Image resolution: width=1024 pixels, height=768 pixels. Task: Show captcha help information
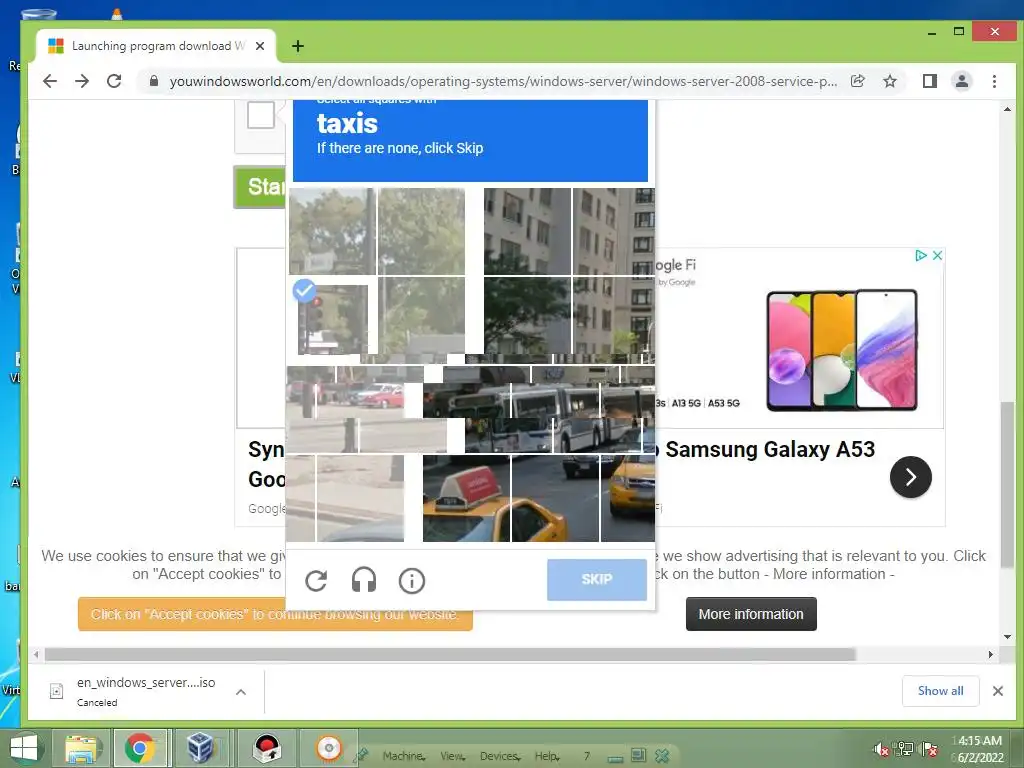point(411,580)
